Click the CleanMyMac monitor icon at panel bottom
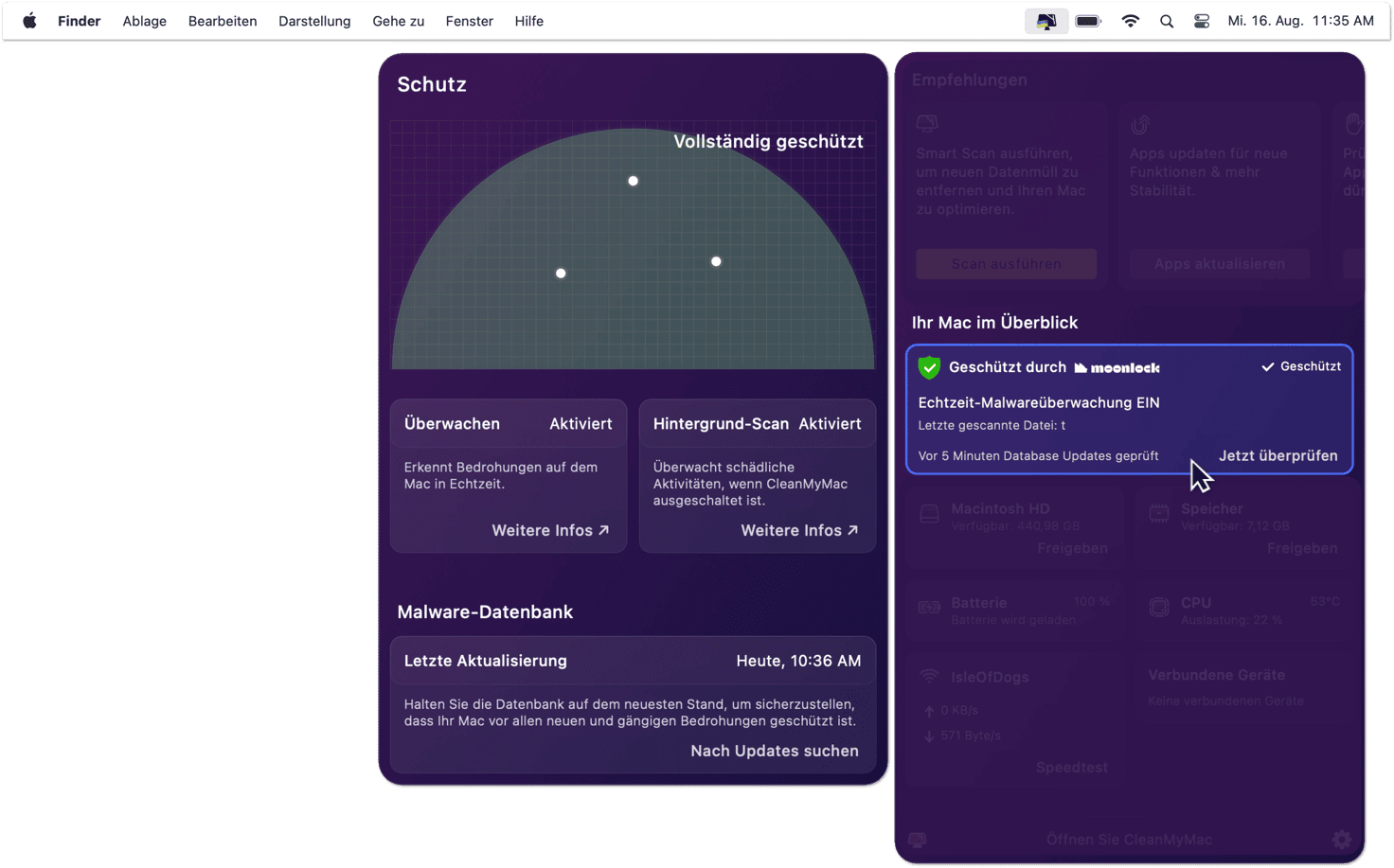 pos(917,840)
